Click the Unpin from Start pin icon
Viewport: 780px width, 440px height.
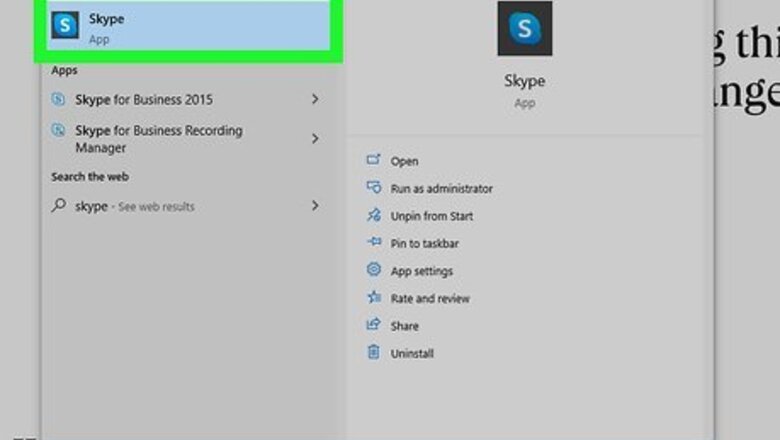[374, 215]
